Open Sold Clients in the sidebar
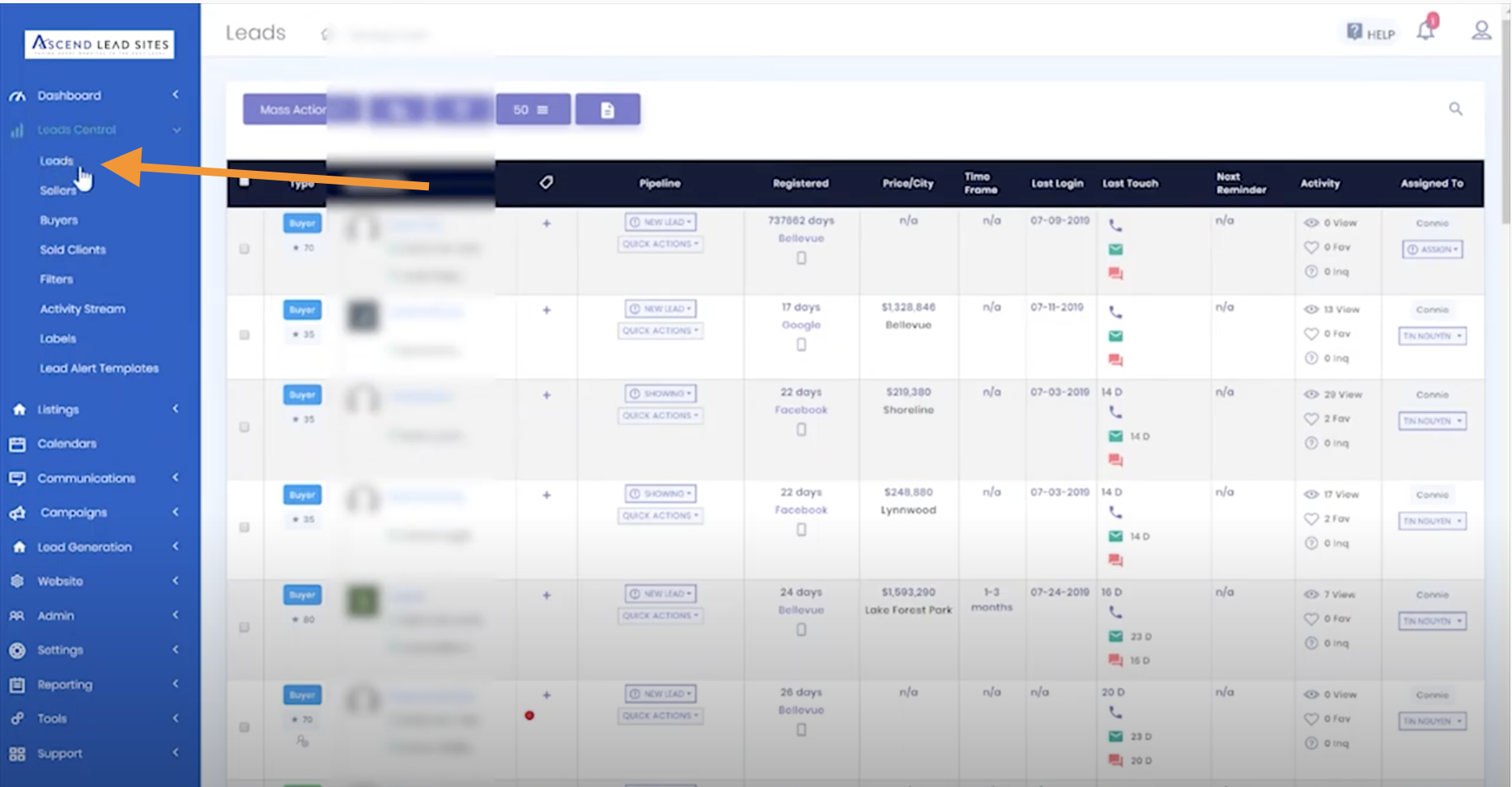Screen dimensions: 1512x787 pos(73,249)
